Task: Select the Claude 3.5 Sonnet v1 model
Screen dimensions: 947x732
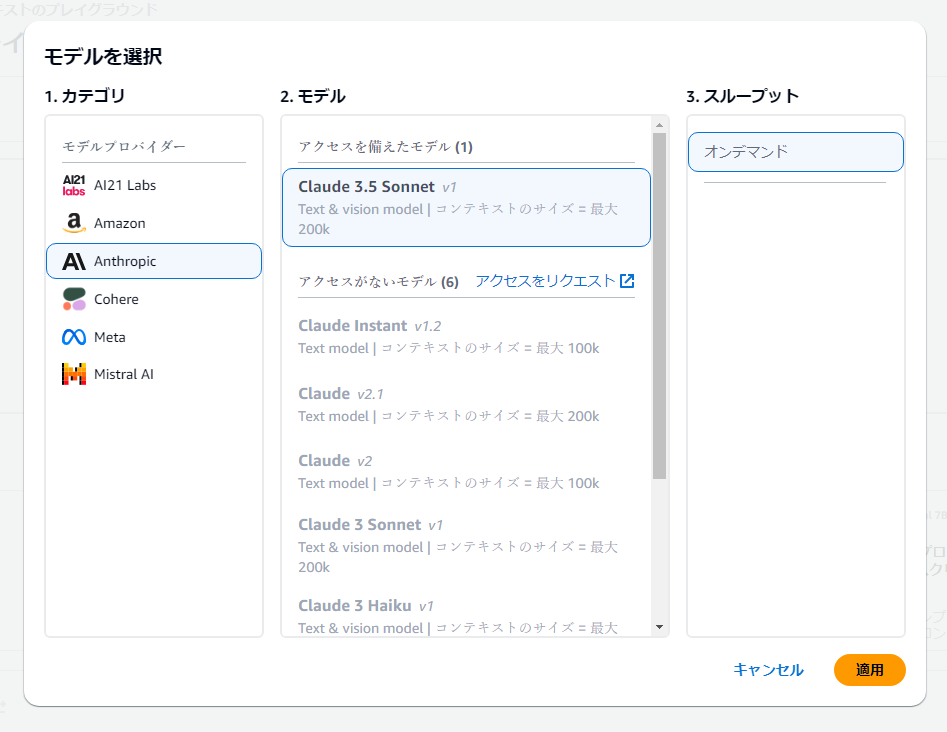Action: 466,207
